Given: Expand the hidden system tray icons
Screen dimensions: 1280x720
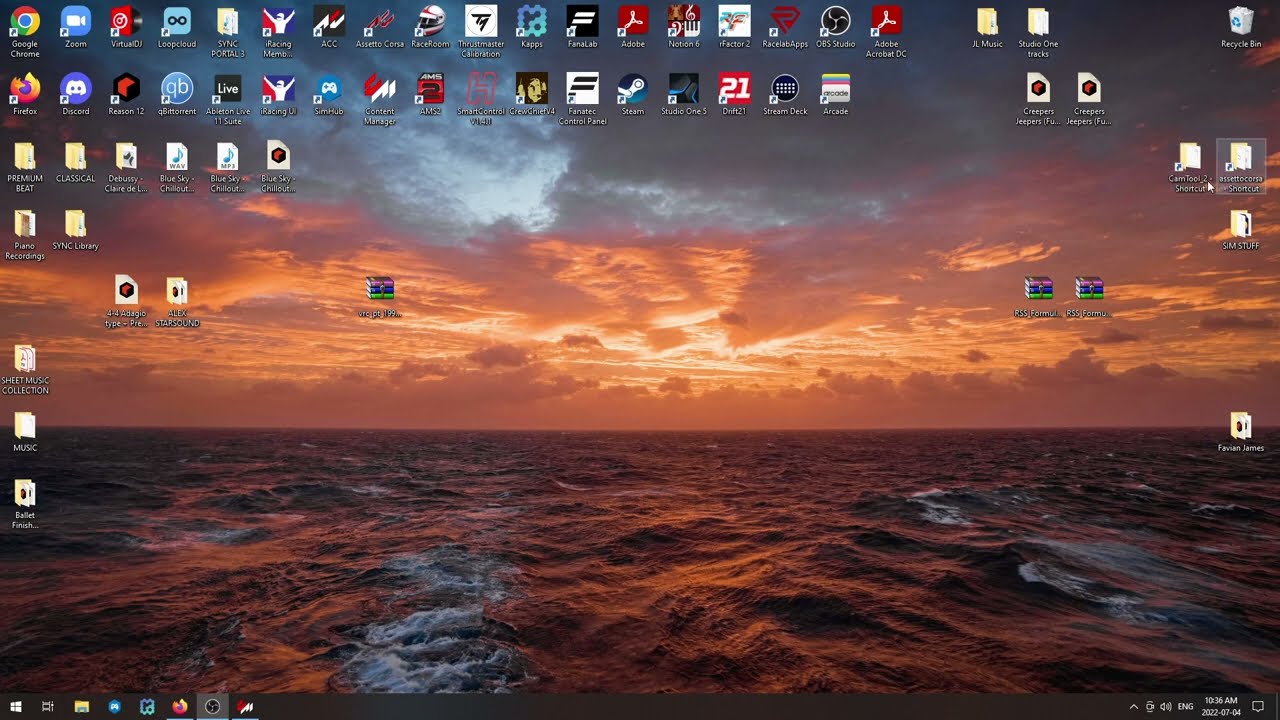Looking at the screenshot, I should (1133, 707).
